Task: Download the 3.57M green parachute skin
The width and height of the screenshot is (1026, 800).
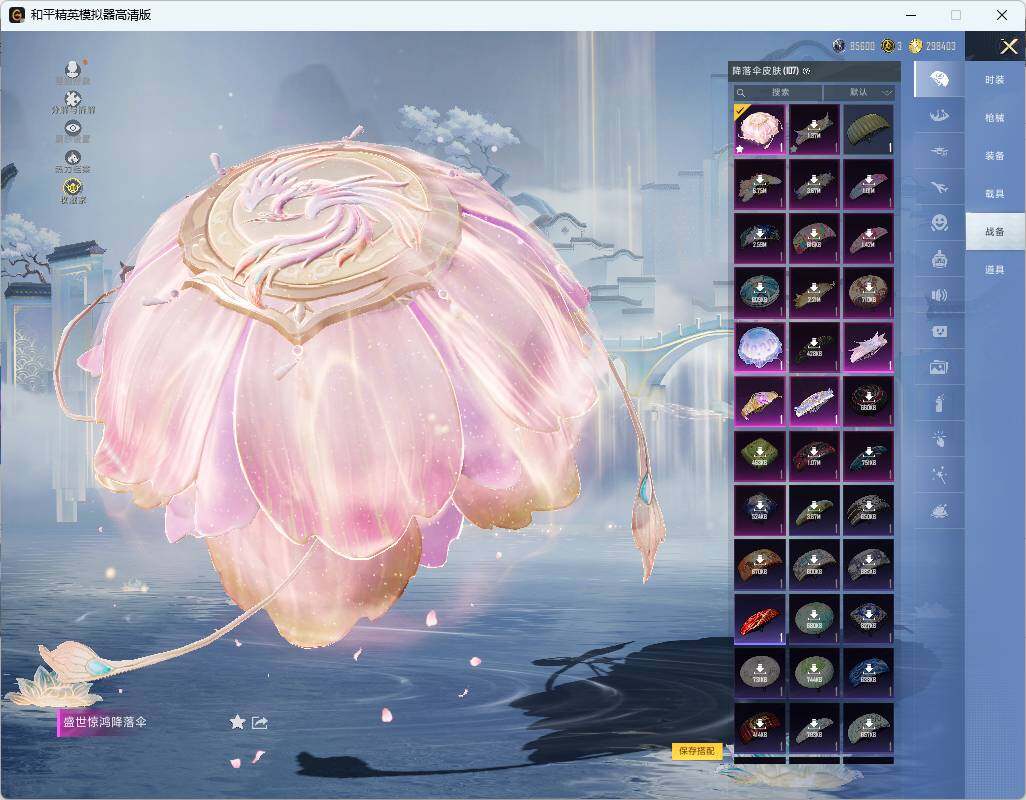Action: (813, 510)
